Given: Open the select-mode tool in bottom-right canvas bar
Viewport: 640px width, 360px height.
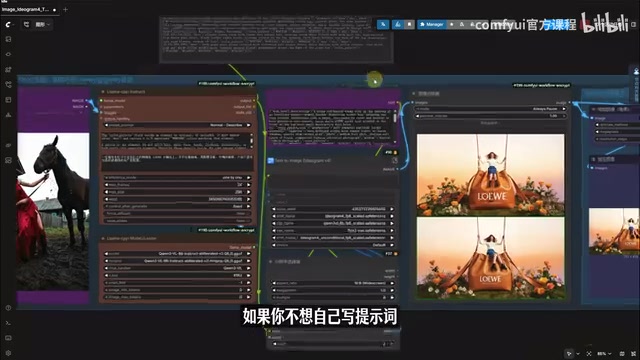Looking at the screenshot, I should point(569,353).
